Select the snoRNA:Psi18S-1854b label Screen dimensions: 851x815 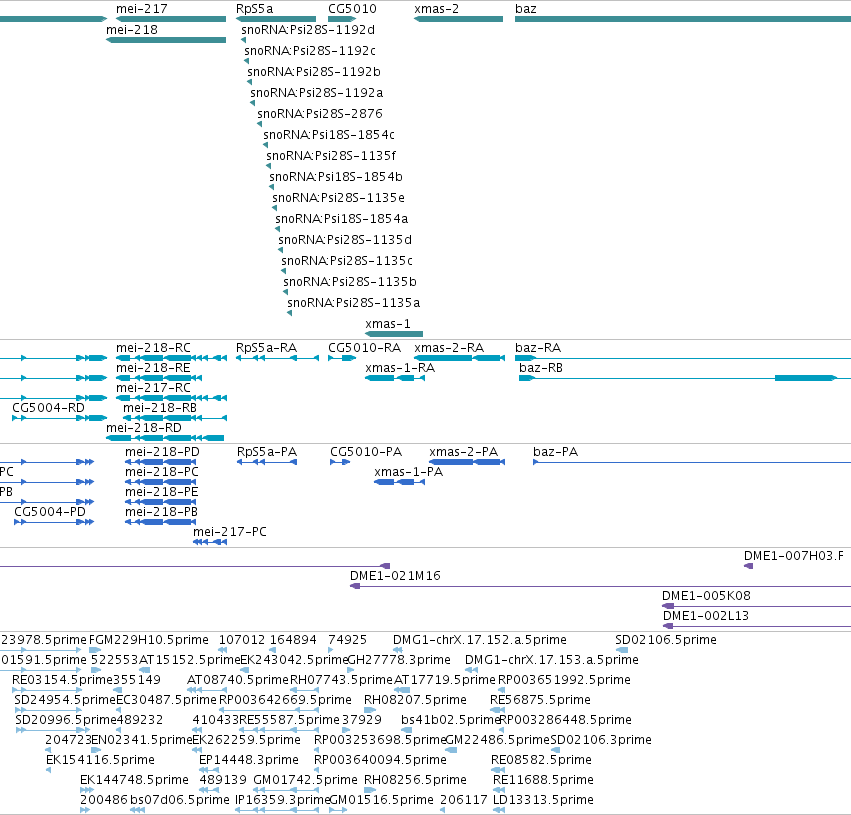(336, 177)
